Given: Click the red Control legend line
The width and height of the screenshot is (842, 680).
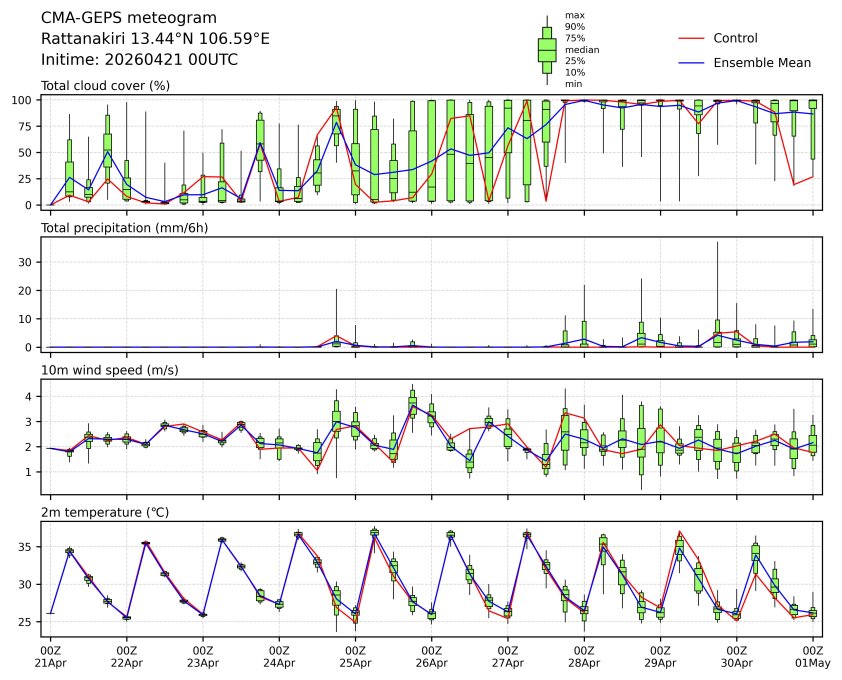Looking at the screenshot, I should 693,38.
